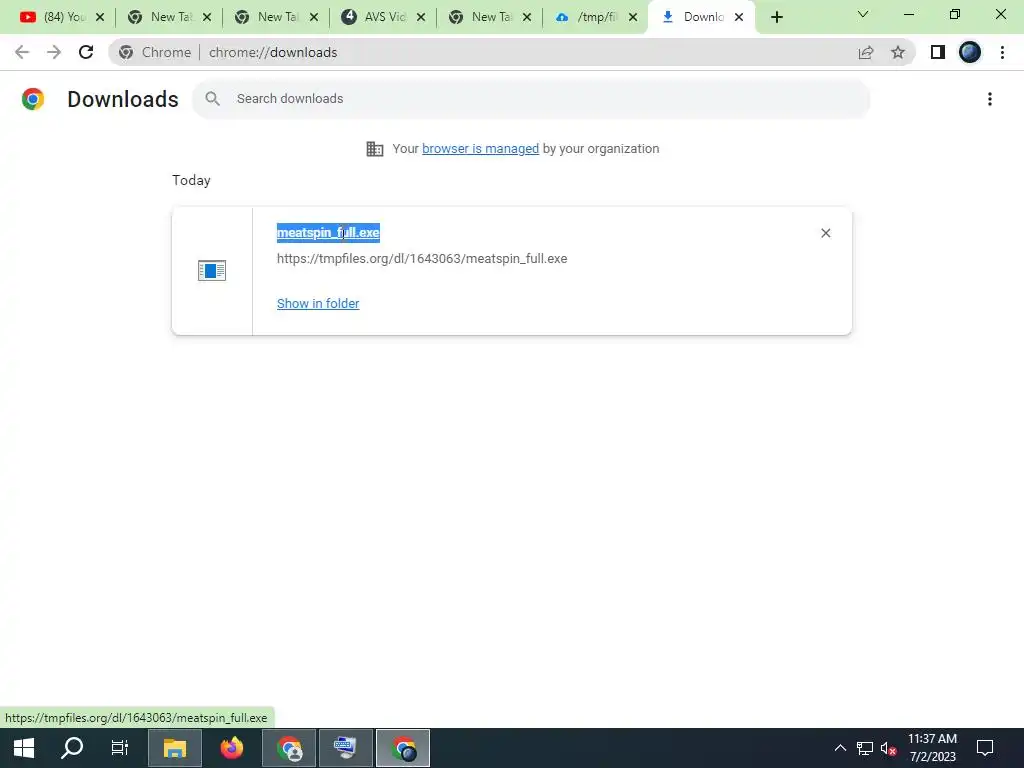This screenshot has width=1024, height=768.
Task: Click the download source URL text
Action: tap(422, 259)
